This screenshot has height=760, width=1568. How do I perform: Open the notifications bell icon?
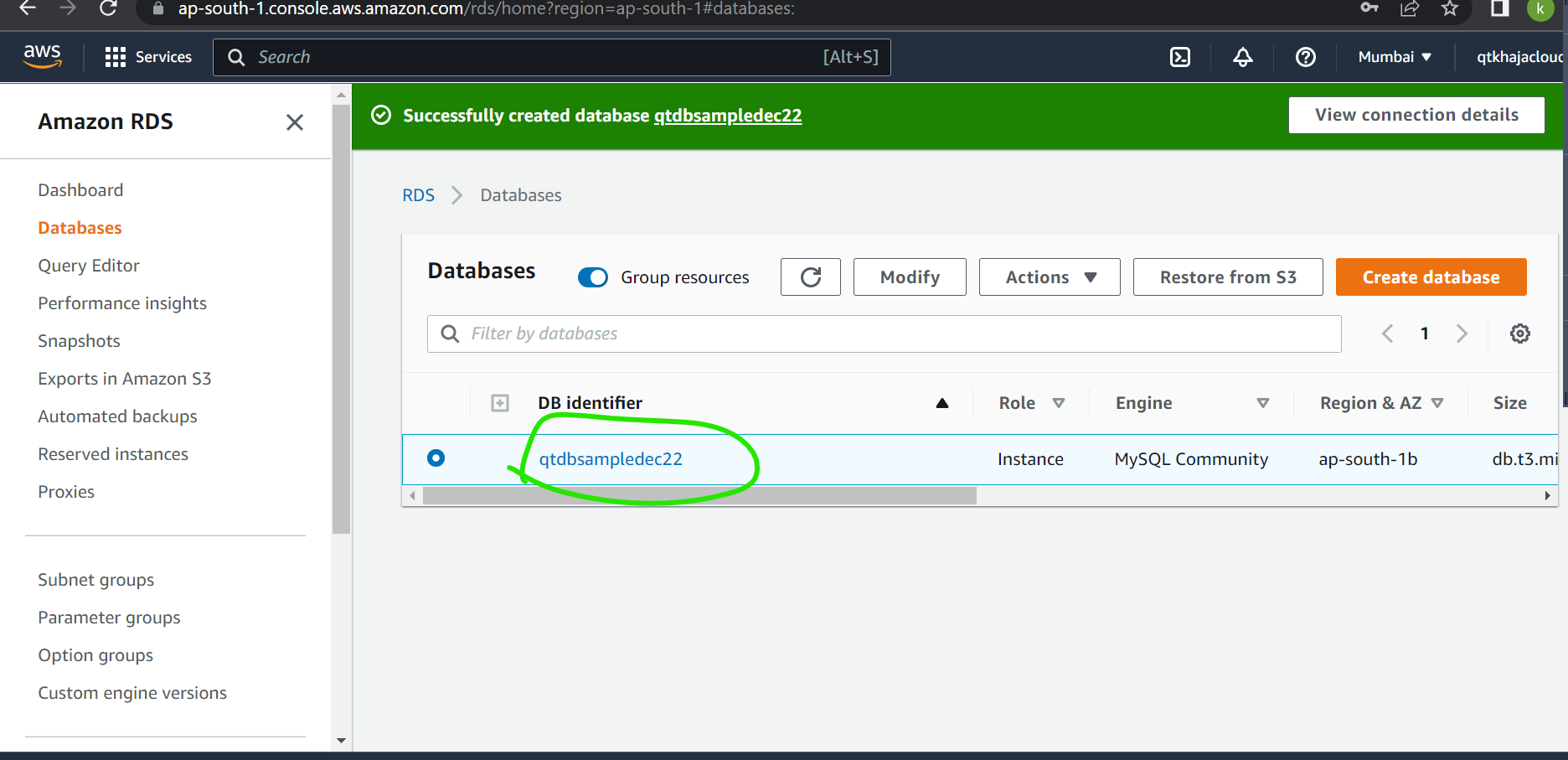(1242, 57)
